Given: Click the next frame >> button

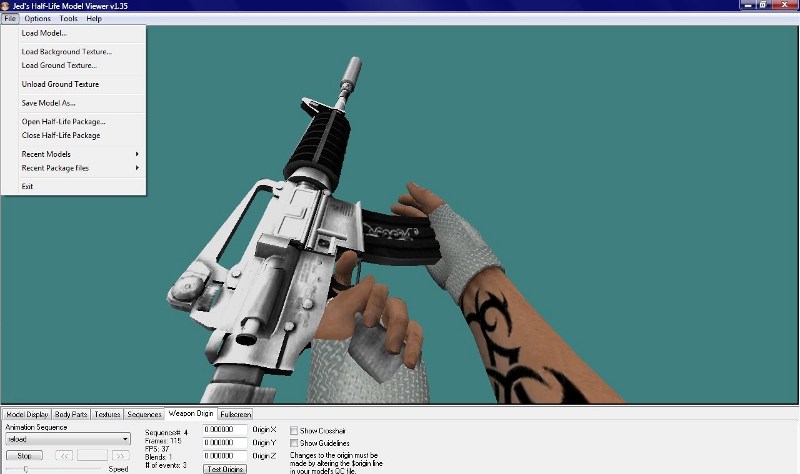Looking at the screenshot, I should tap(120, 455).
